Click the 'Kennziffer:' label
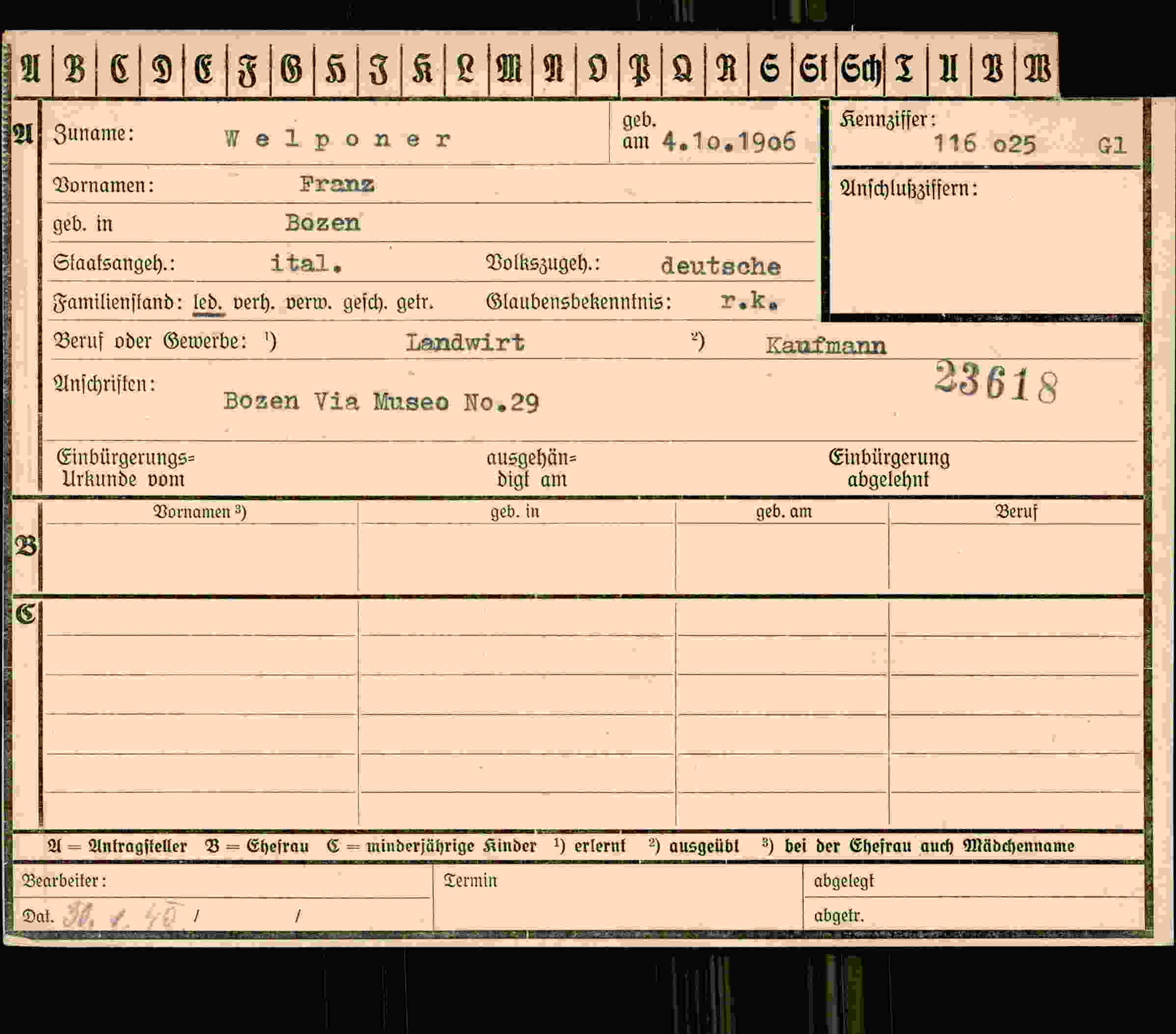This screenshot has height=1034, width=1176. [888, 120]
